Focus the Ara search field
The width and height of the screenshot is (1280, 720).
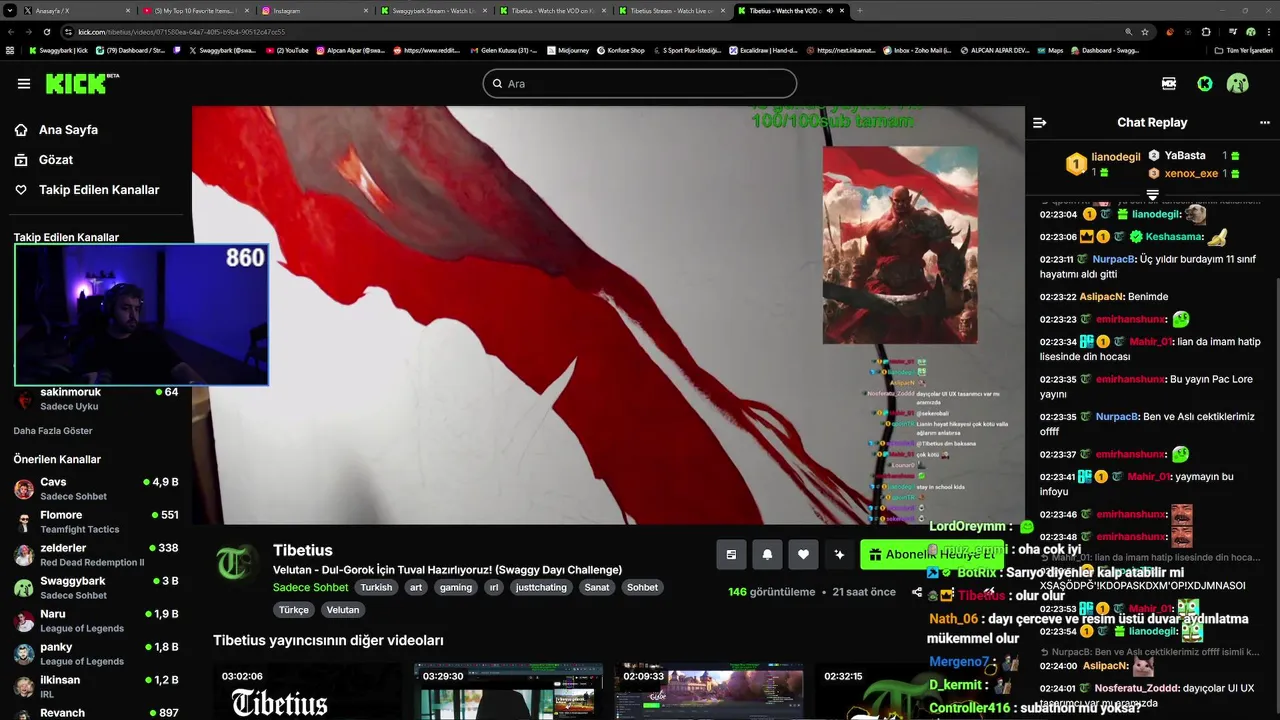coord(640,83)
